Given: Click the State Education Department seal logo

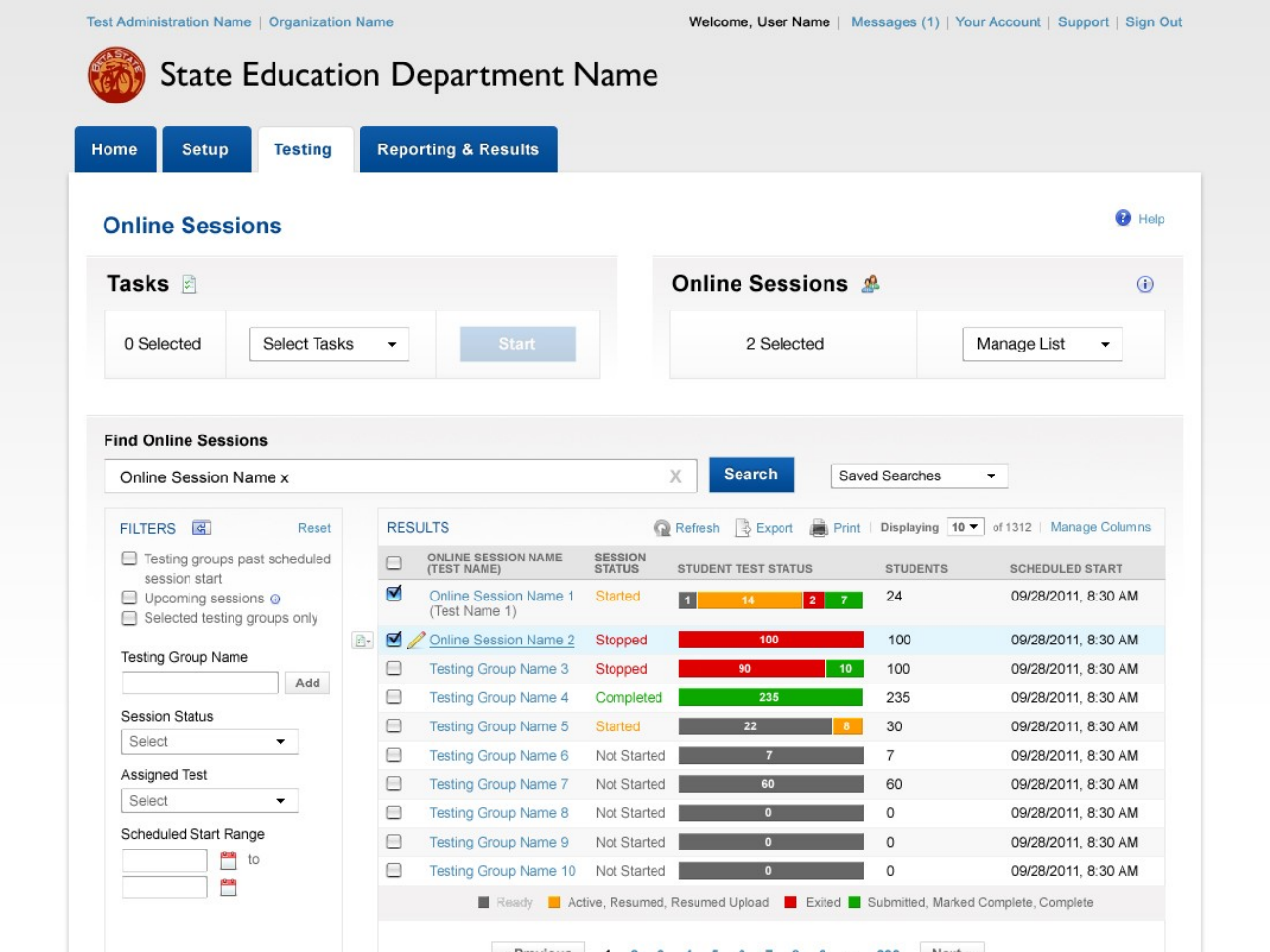Looking at the screenshot, I should click(116, 75).
